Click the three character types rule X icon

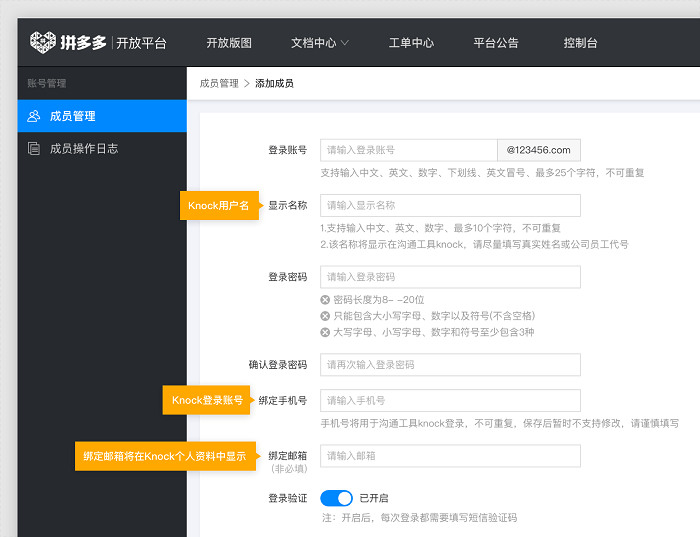coord(325,332)
